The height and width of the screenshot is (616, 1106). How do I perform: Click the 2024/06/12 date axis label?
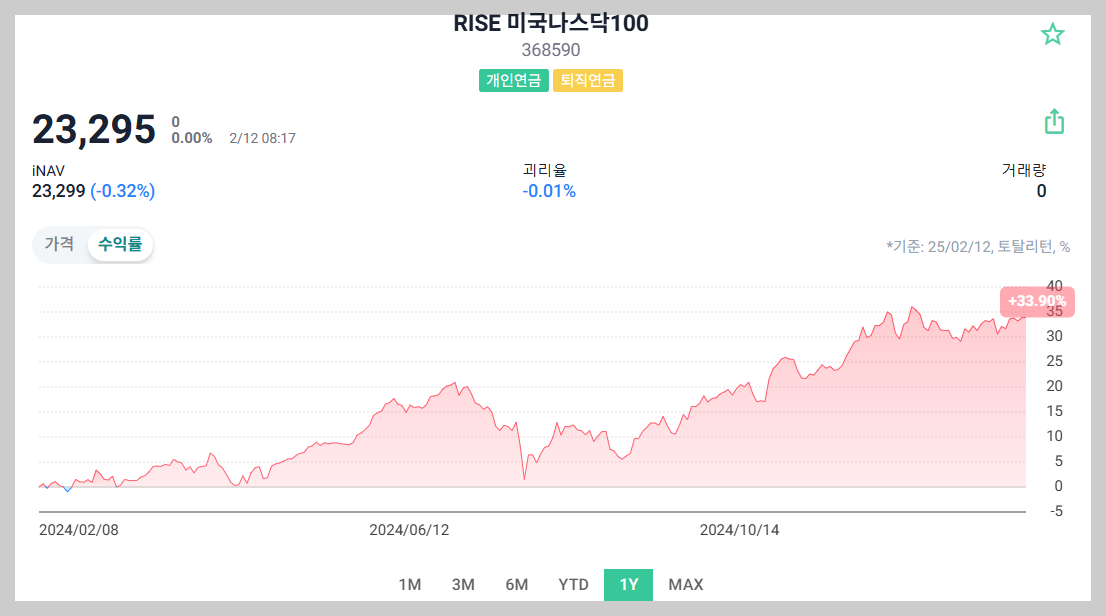(409, 530)
